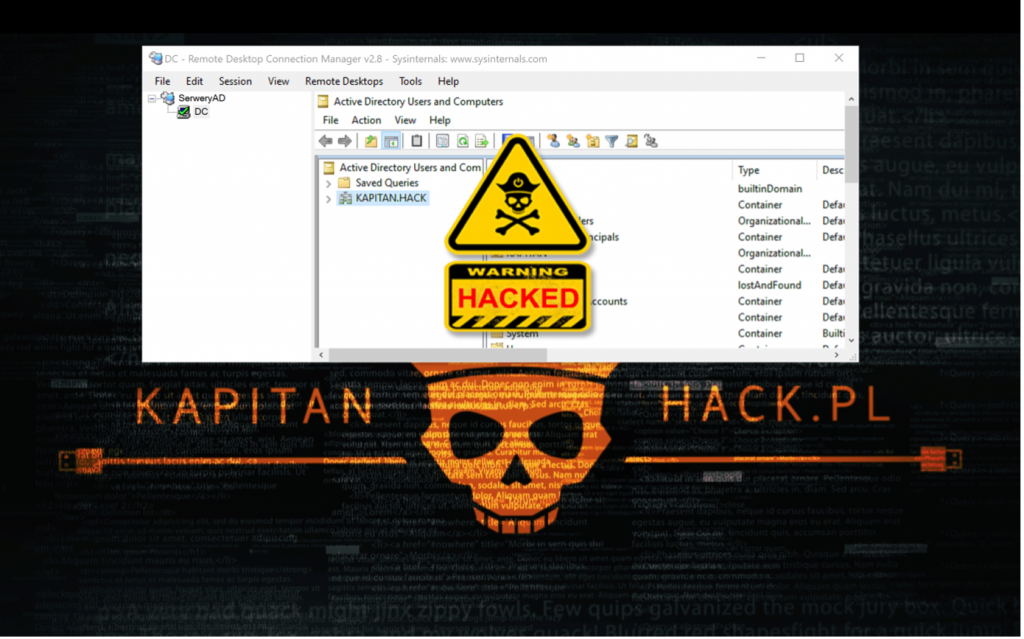Screen dimensions: 1024x639
Task: Click the vertical scrollbar up arrow
Action: click(852, 99)
